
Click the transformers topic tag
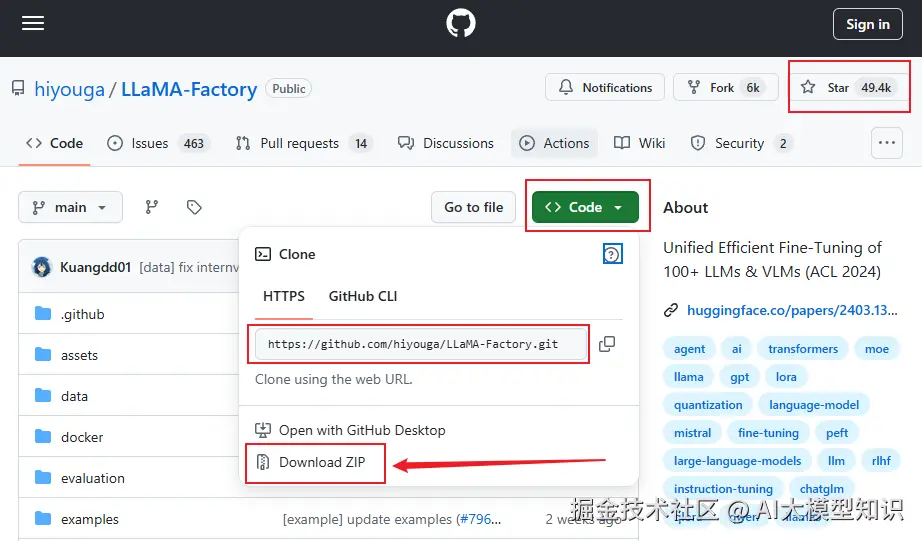803,349
